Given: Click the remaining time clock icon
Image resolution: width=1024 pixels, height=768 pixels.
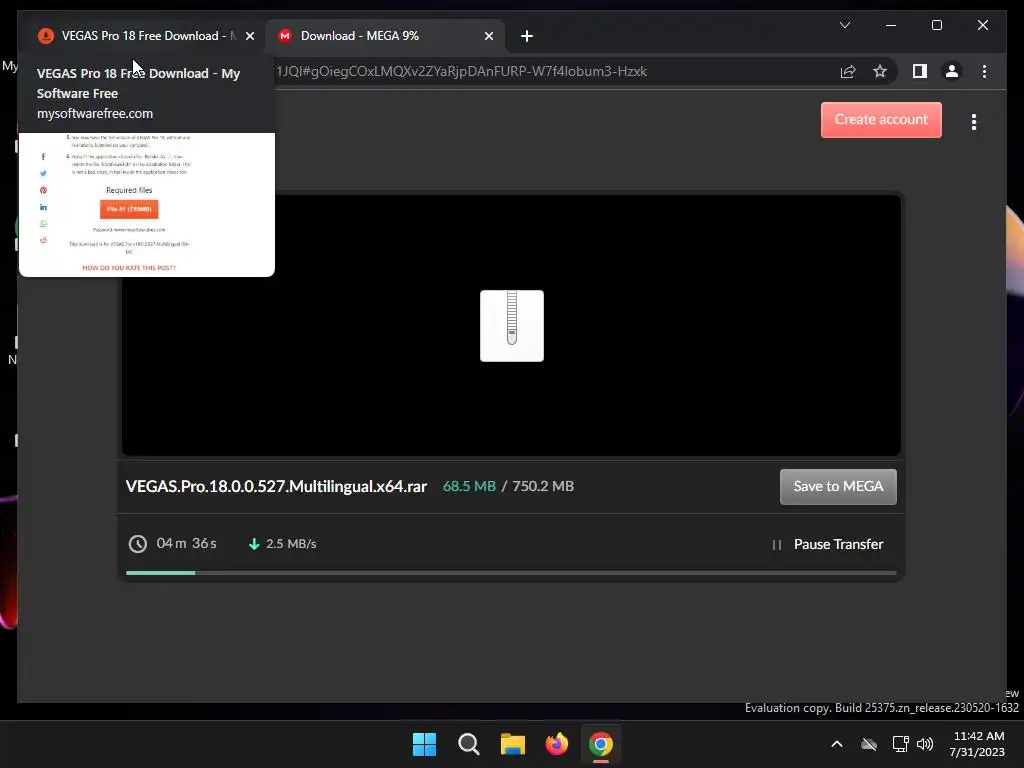Looking at the screenshot, I should point(138,543).
